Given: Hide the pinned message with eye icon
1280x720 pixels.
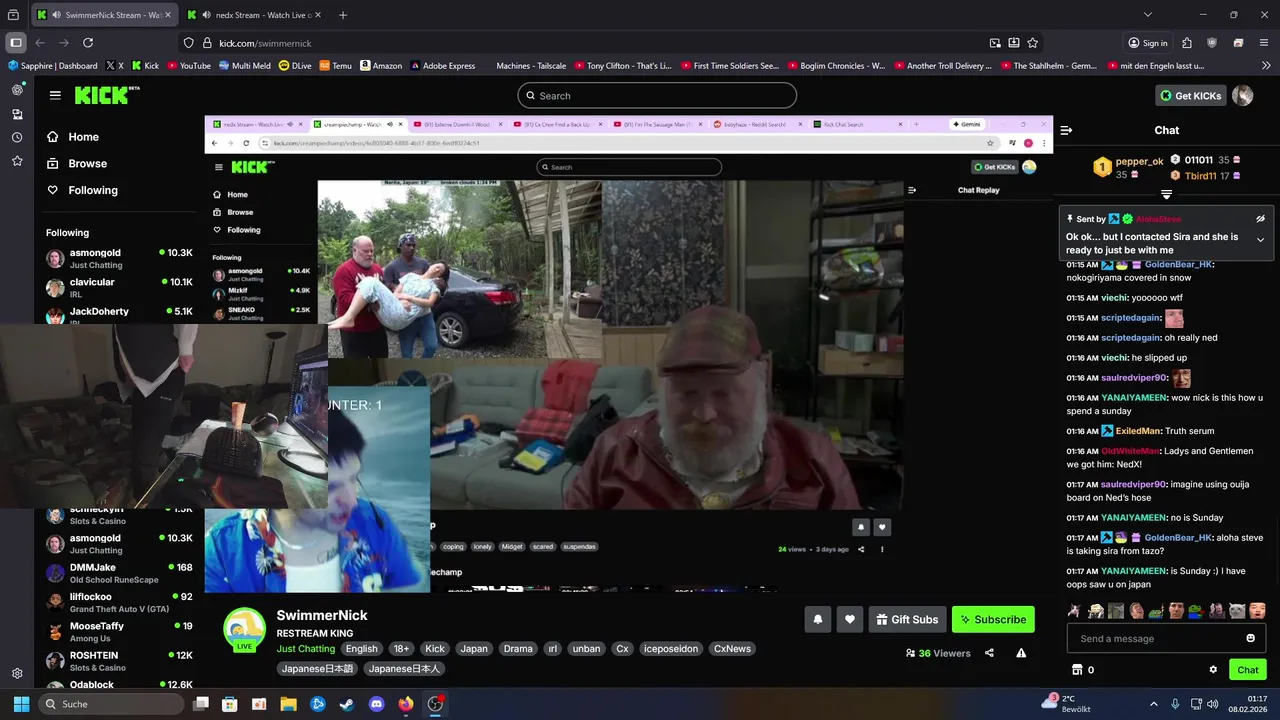Looking at the screenshot, I should tap(1260, 219).
